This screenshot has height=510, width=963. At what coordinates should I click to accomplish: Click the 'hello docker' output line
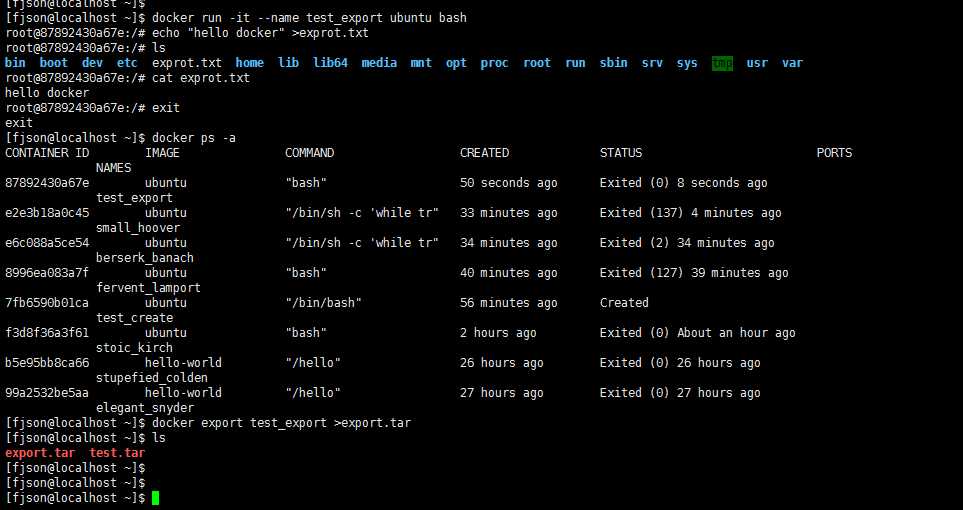tap(47, 93)
